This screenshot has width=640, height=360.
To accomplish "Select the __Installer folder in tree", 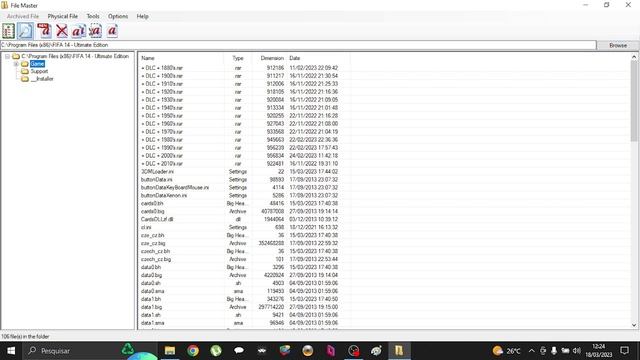I will [x=42, y=79].
